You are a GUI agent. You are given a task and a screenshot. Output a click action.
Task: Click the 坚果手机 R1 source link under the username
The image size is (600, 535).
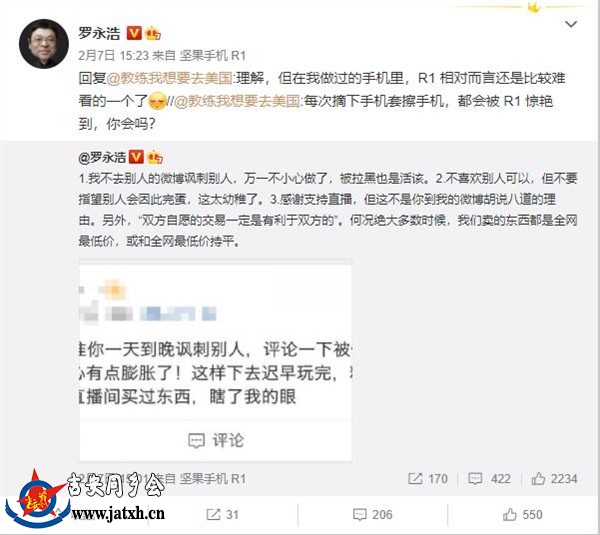(x=213, y=56)
